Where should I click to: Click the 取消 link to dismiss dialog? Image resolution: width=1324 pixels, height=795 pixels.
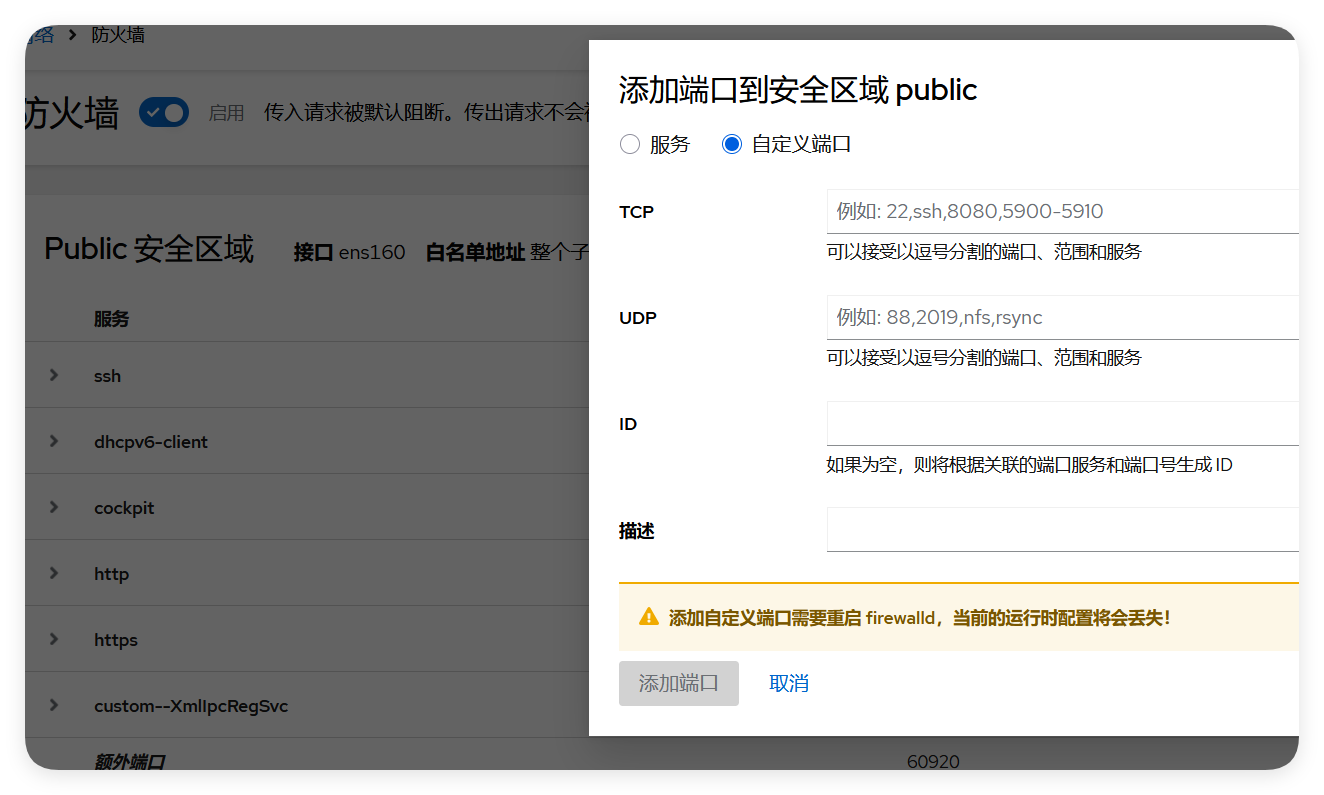click(x=789, y=683)
